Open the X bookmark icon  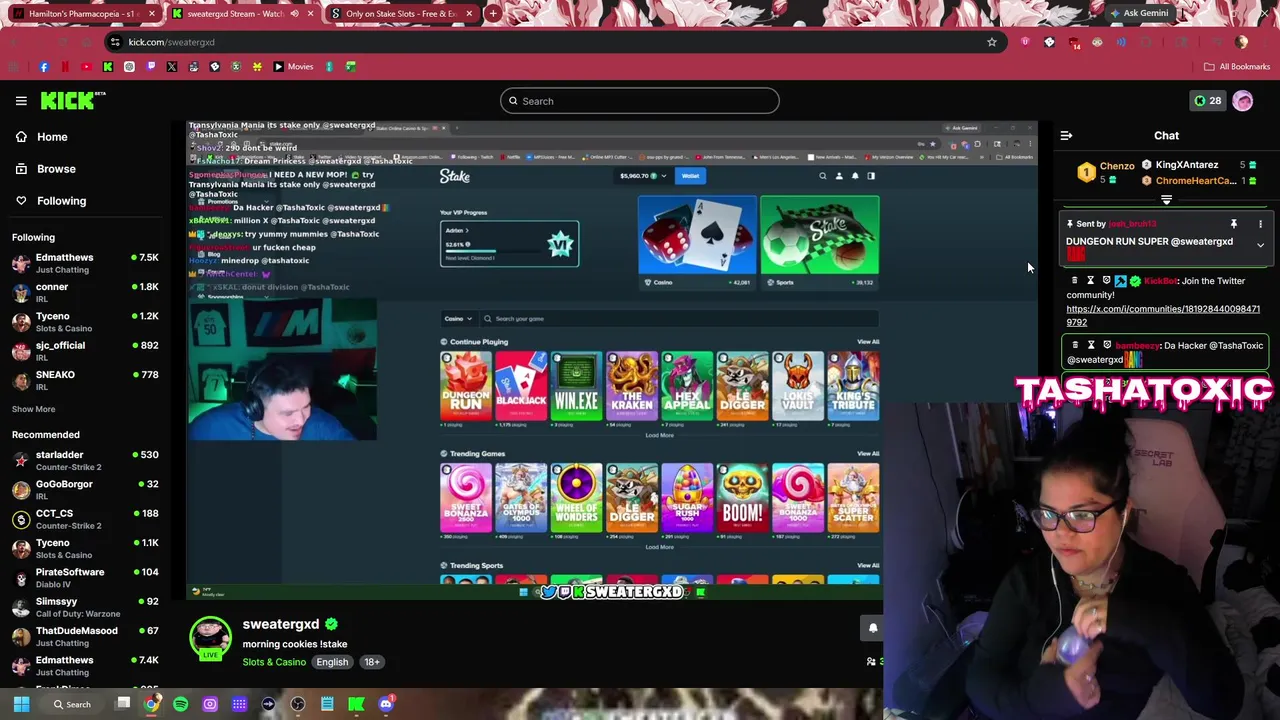pyautogui.click(x=172, y=67)
